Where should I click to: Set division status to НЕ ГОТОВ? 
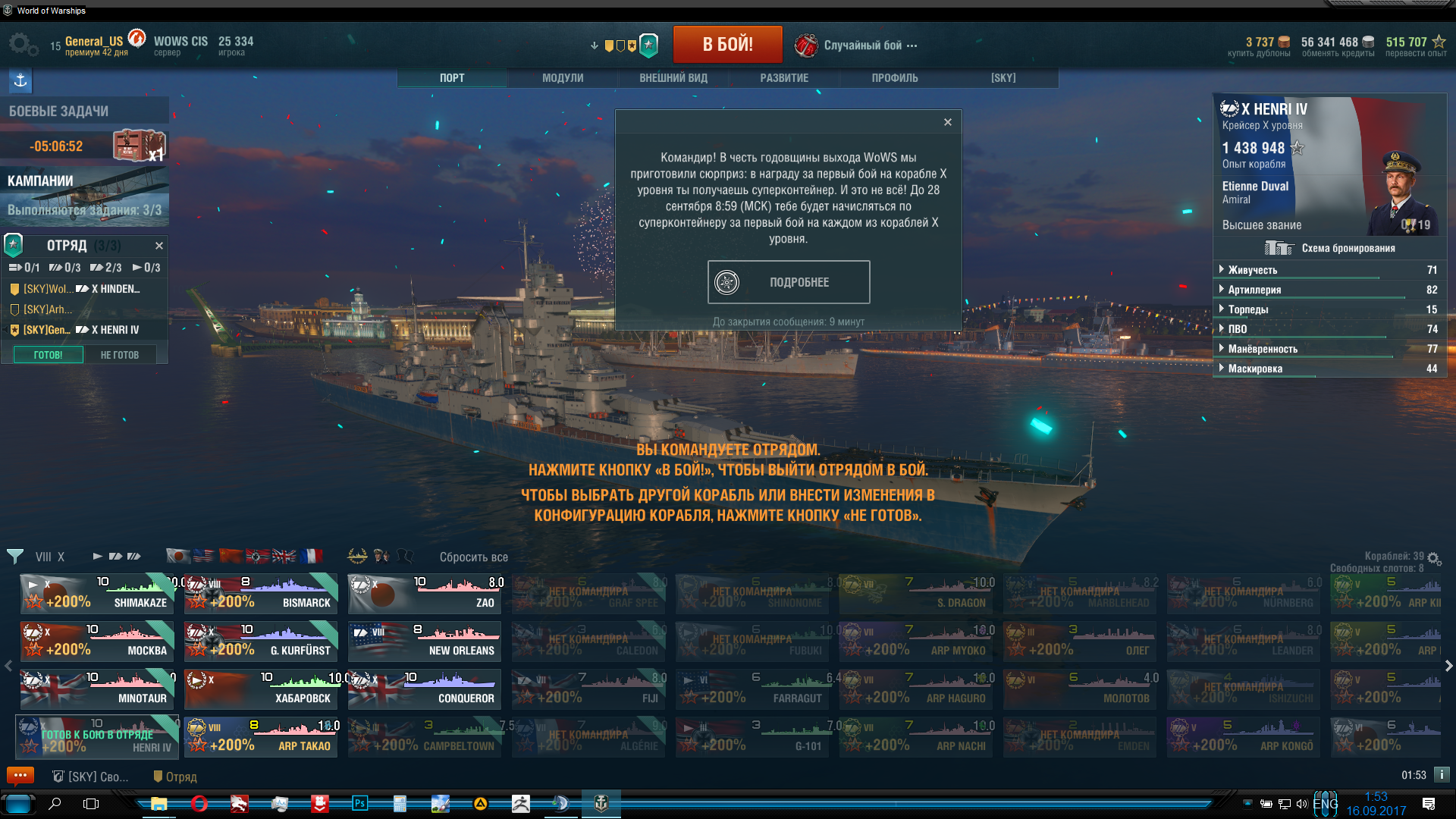pos(120,355)
